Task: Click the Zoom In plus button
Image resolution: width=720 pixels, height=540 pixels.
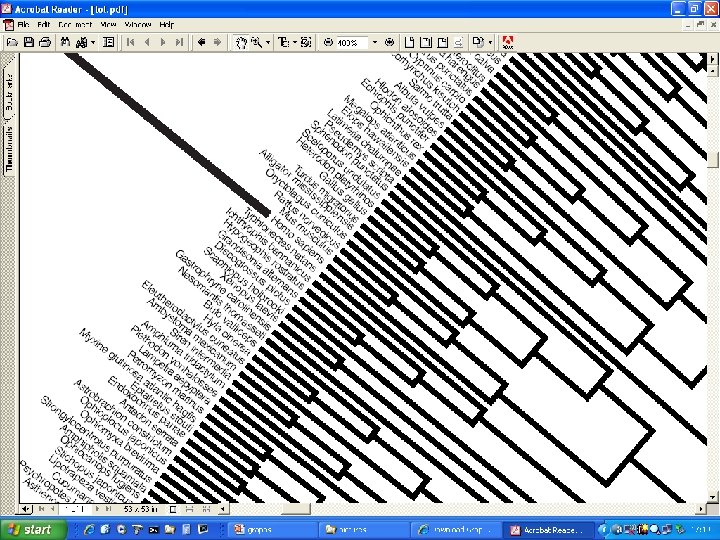Action: click(389, 43)
